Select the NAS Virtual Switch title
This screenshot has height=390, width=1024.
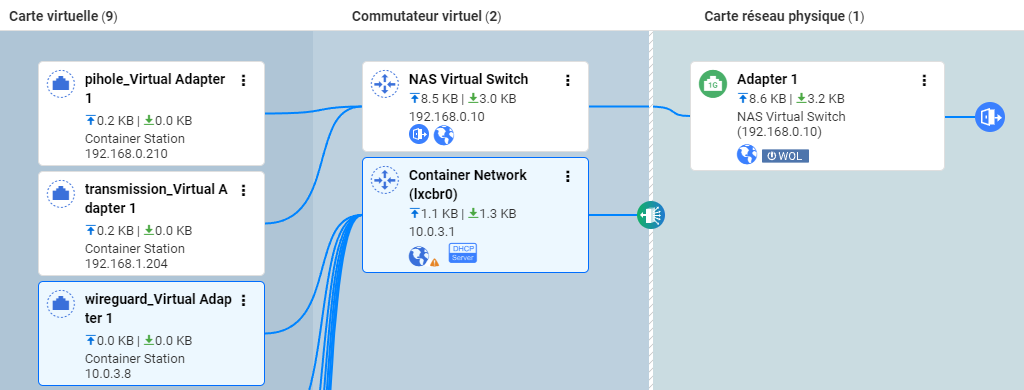468,79
